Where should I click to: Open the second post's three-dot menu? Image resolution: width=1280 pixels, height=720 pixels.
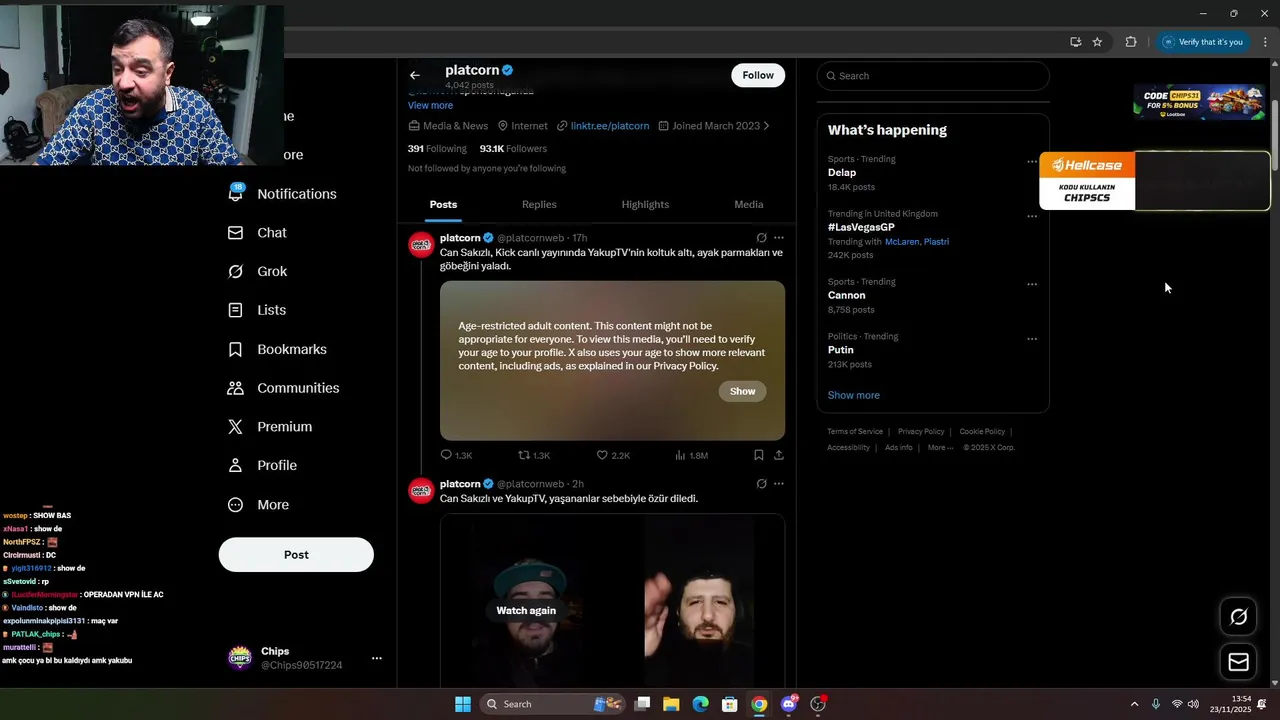(x=779, y=484)
